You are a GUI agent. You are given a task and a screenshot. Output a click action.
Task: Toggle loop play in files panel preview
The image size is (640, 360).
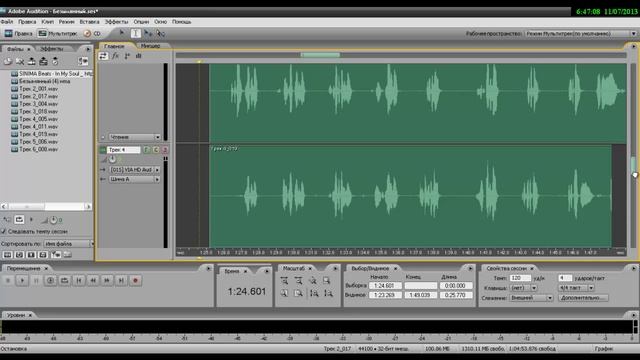tap(19, 220)
